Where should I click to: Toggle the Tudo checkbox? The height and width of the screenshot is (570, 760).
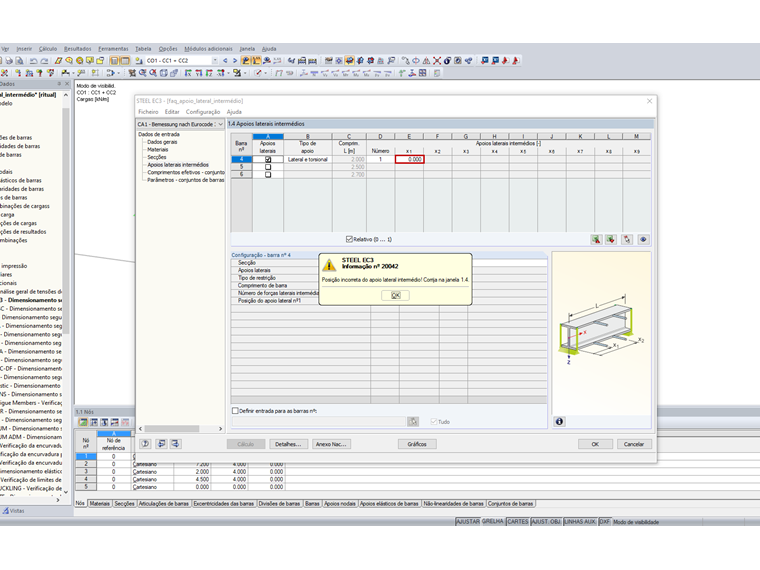pos(434,422)
